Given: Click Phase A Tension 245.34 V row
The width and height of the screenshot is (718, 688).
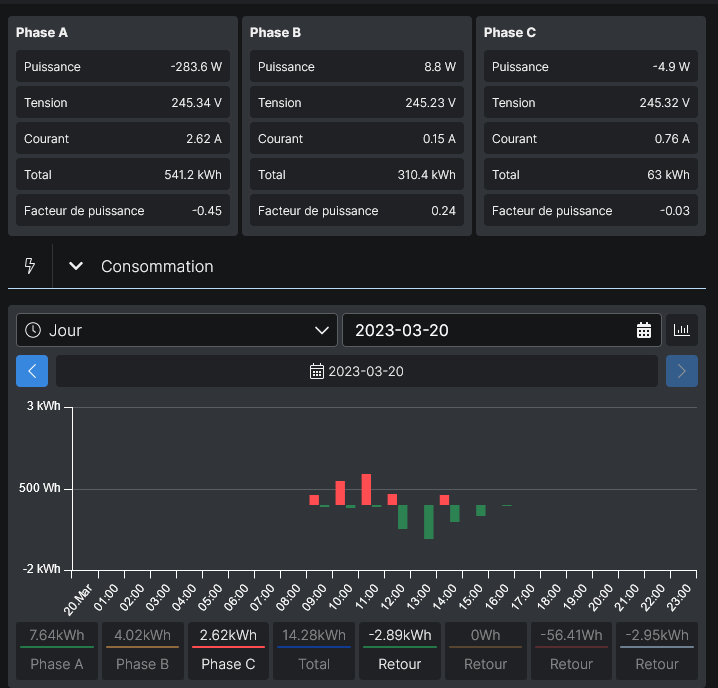Looking at the screenshot, I should click(123, 103).
